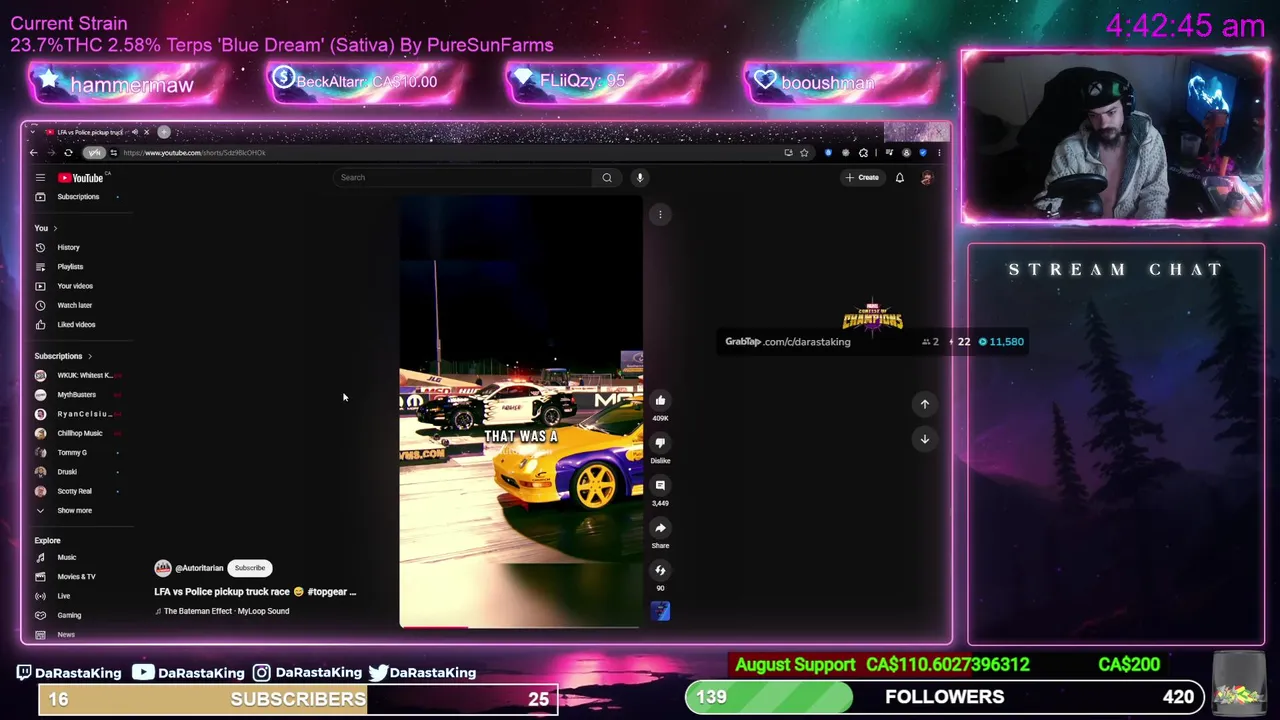Open the browser three-dot menu
The width and height of the screenshot is (1280, 720).
(x=939, y=153)
